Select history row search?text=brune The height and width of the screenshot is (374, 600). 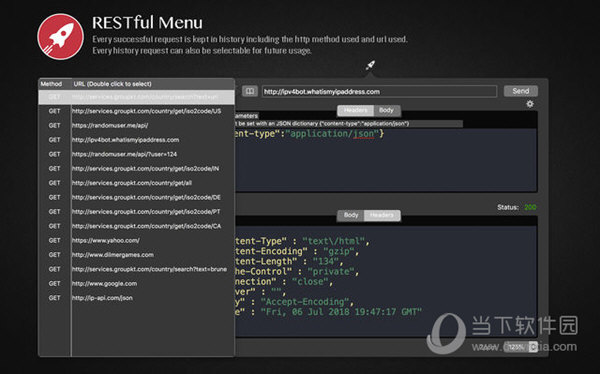coord(137,269)
